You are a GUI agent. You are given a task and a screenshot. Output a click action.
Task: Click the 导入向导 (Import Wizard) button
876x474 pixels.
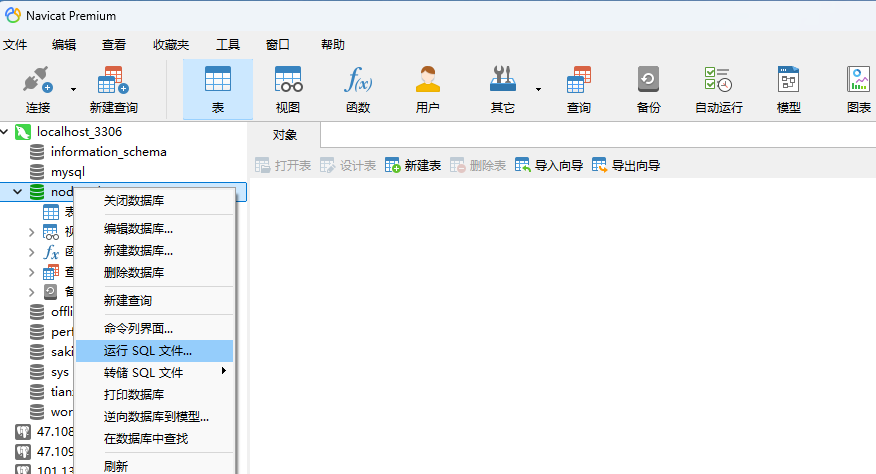click(549, 165)
